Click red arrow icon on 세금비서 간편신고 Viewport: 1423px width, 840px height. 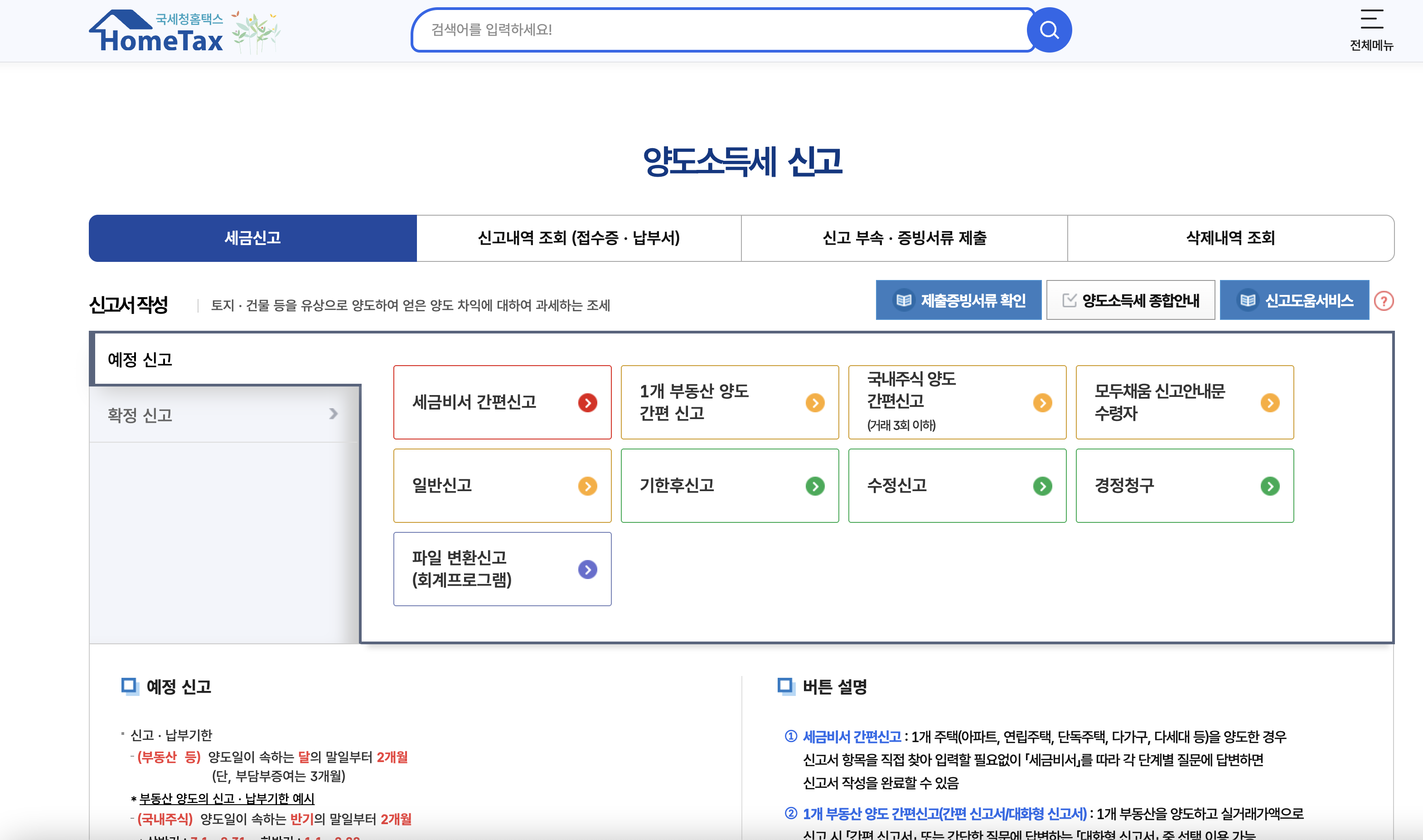click(x=587, y=402)
